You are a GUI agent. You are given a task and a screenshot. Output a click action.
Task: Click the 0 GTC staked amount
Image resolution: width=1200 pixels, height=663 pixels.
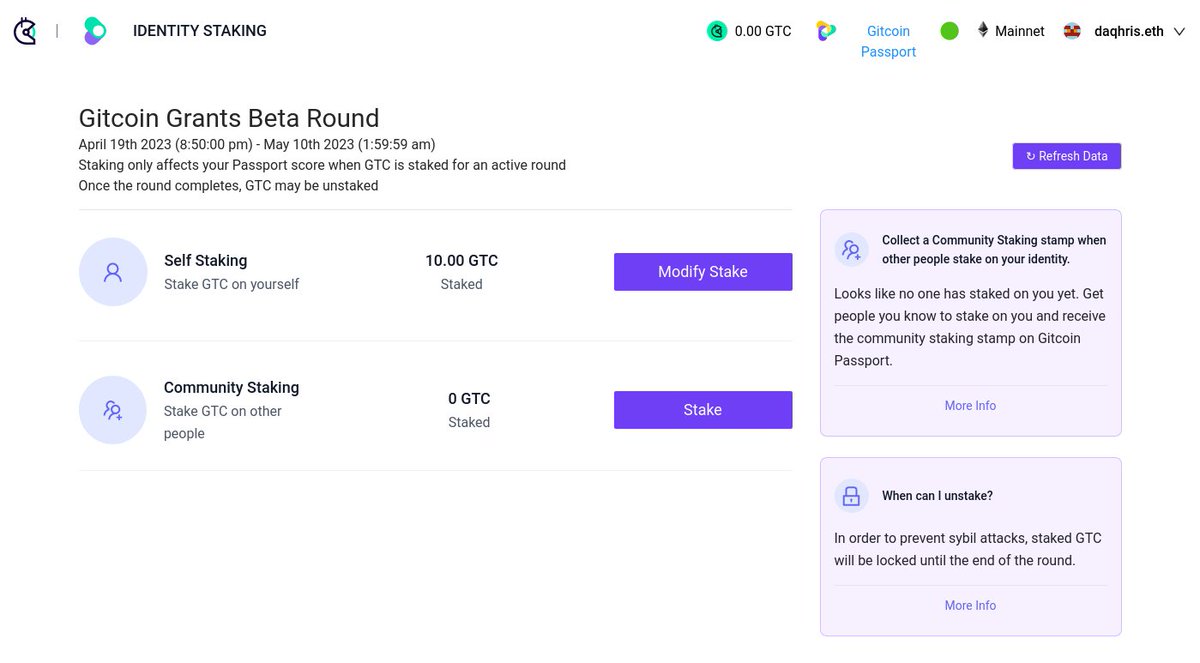pyautogui.click(x=469, y=399)
